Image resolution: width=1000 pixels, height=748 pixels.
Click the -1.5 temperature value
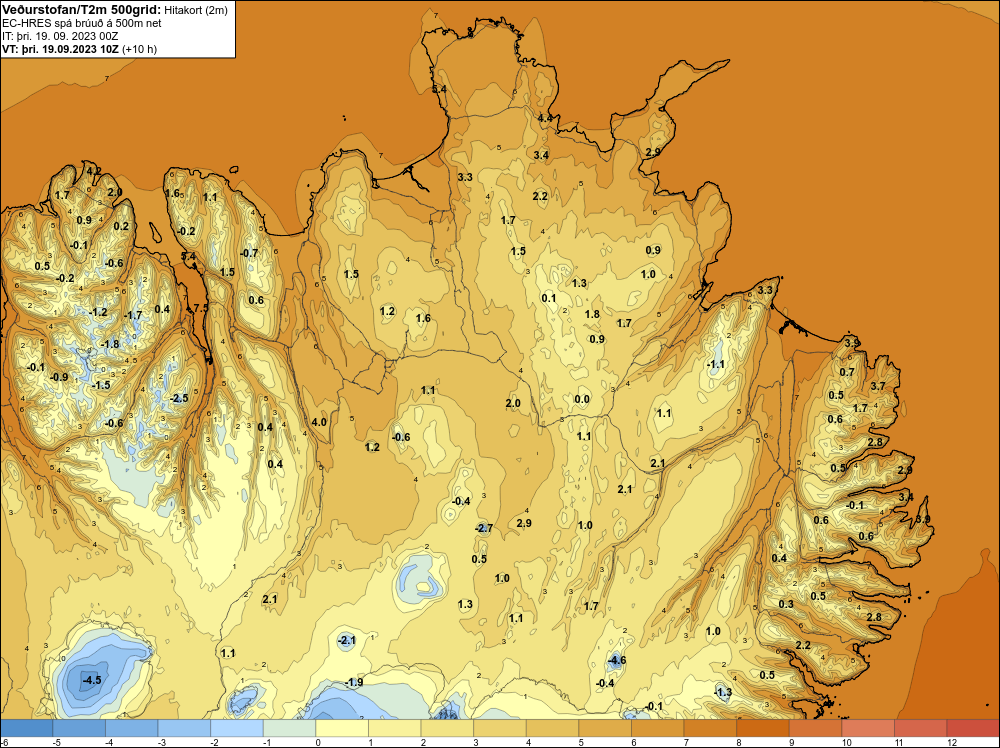coord(101,385)
